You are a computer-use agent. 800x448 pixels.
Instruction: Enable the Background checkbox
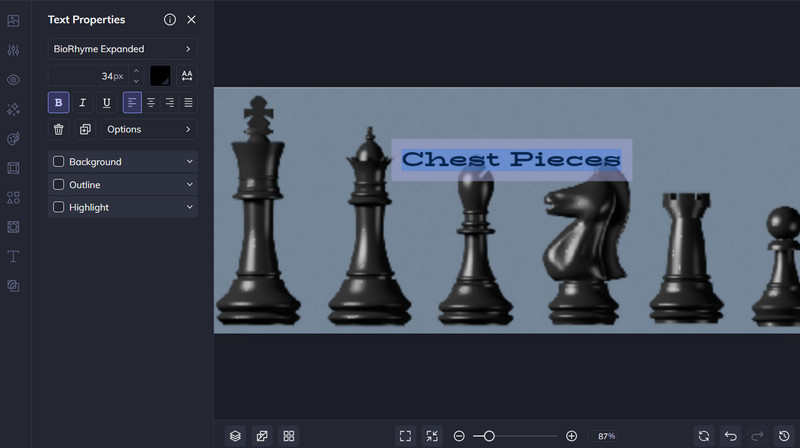click(x=59, y=162)
